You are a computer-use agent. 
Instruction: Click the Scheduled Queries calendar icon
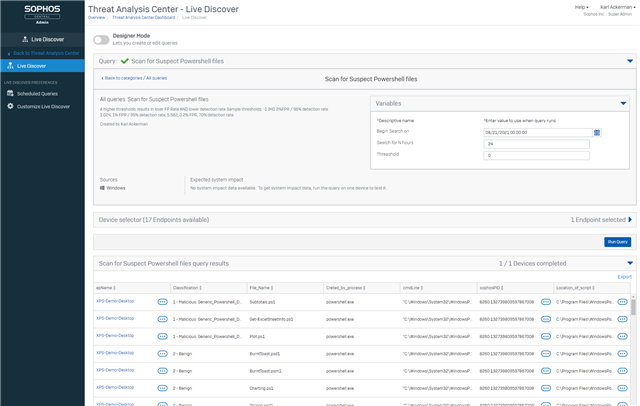click(x=10, y=93)
